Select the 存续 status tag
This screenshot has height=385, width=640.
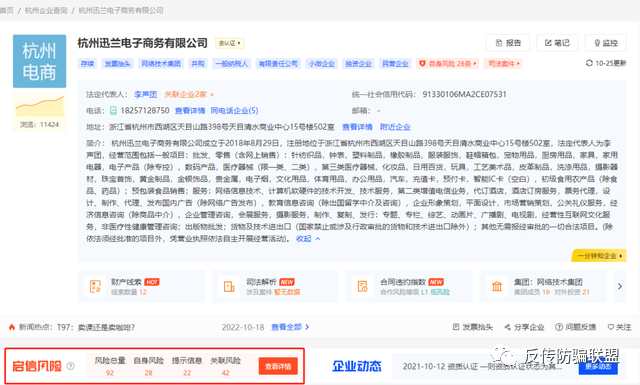(x=87, y=64)
